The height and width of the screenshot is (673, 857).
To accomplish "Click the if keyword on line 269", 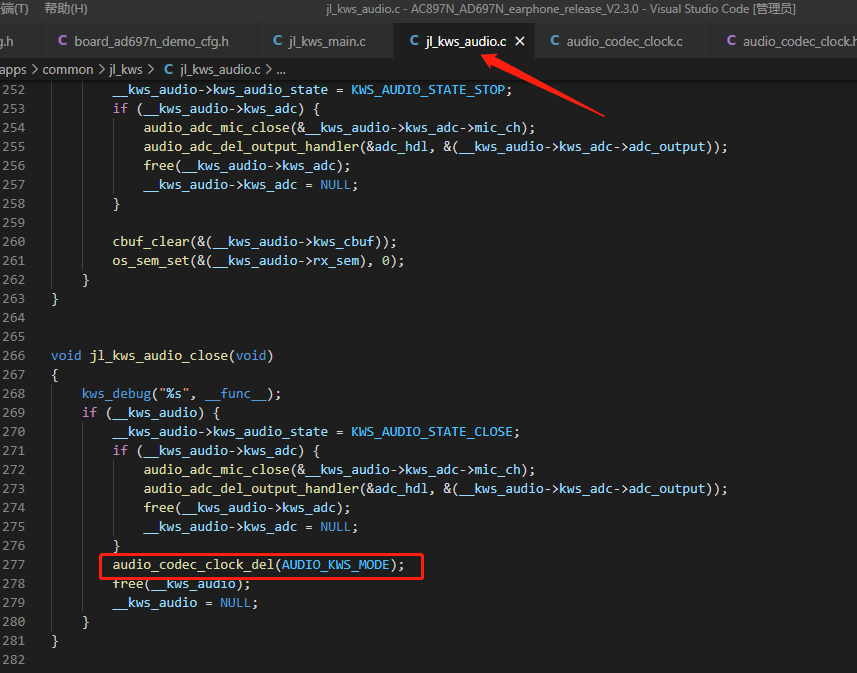I will tap(90, 413).
